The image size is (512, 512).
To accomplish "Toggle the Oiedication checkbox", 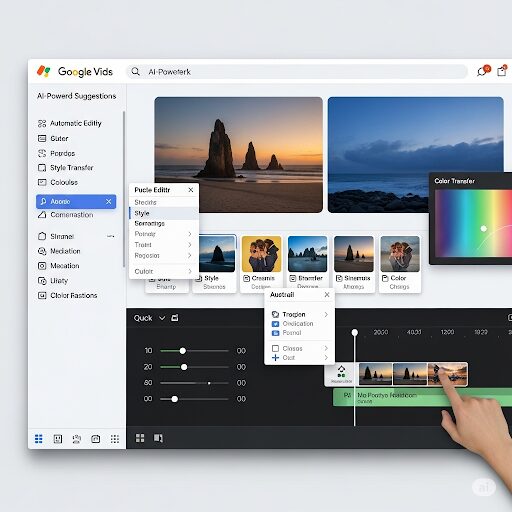I will [275, 324].
